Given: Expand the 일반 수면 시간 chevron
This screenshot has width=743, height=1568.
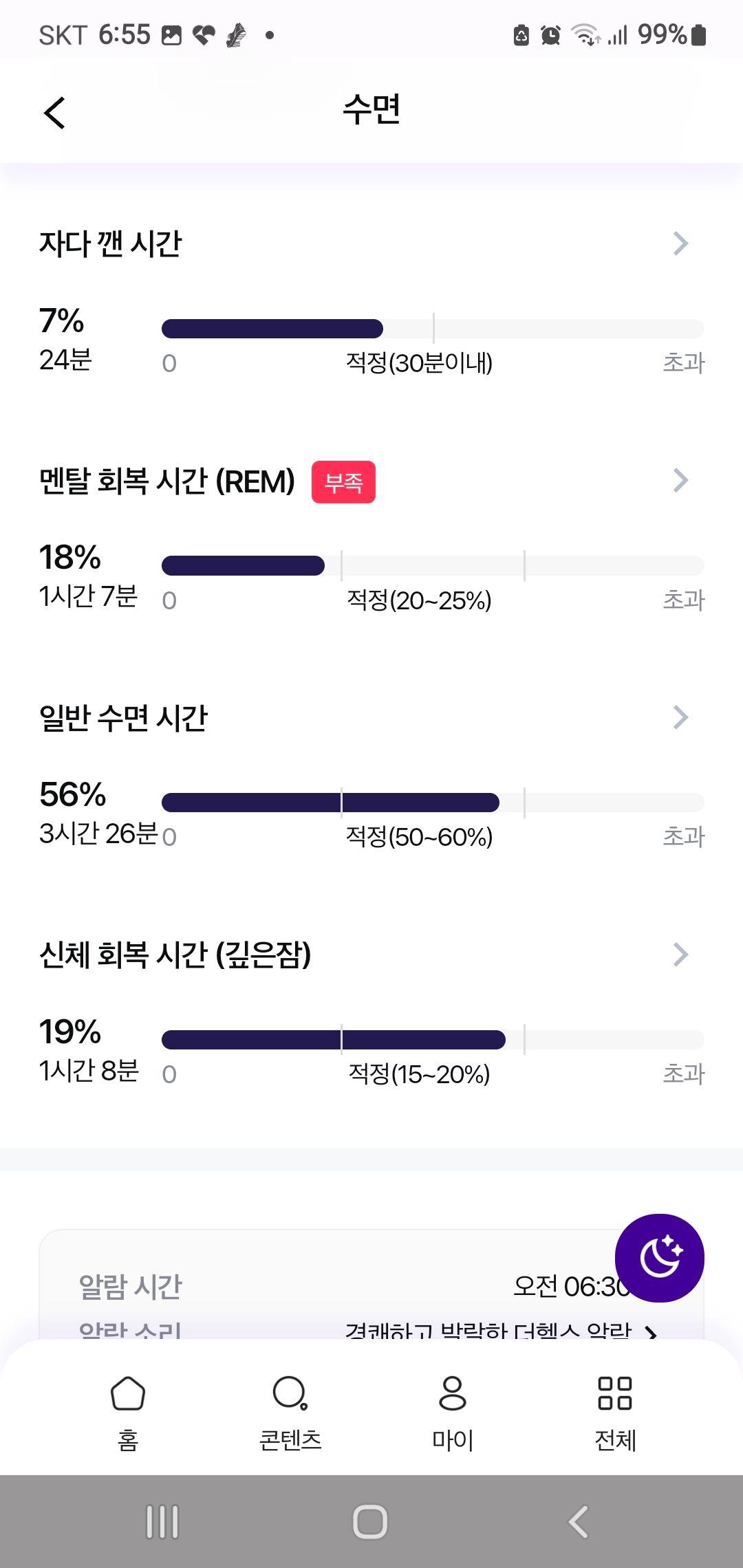Looking at the screenshot, I should click(680, 717).
